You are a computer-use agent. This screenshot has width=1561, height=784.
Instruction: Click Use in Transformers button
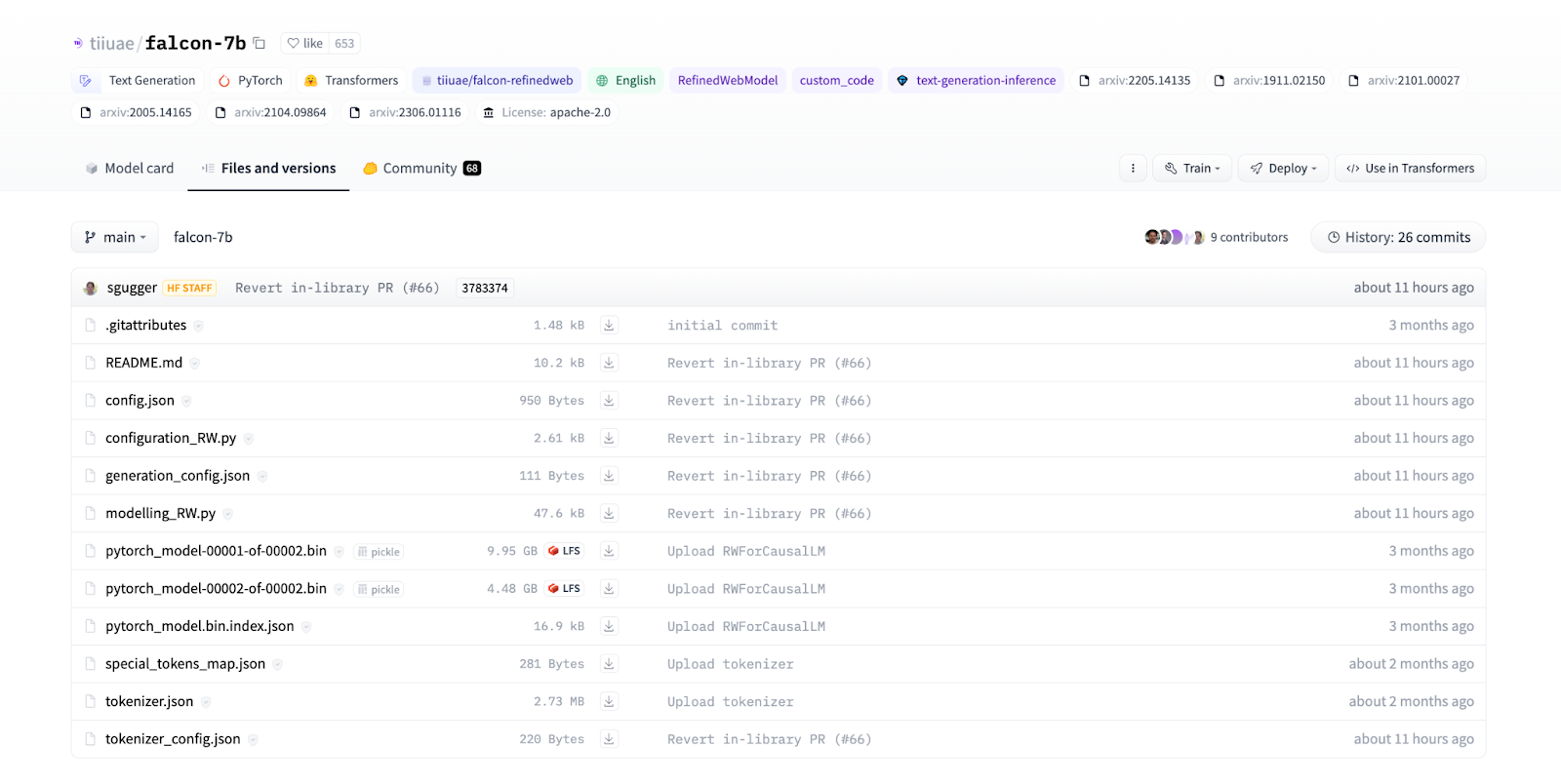[x=1410, y=169]
